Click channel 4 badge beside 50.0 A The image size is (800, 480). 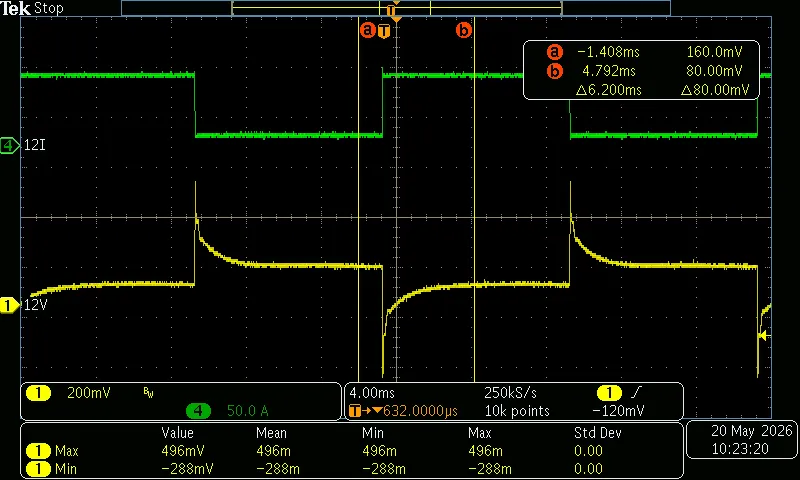(x=198, y=411)
